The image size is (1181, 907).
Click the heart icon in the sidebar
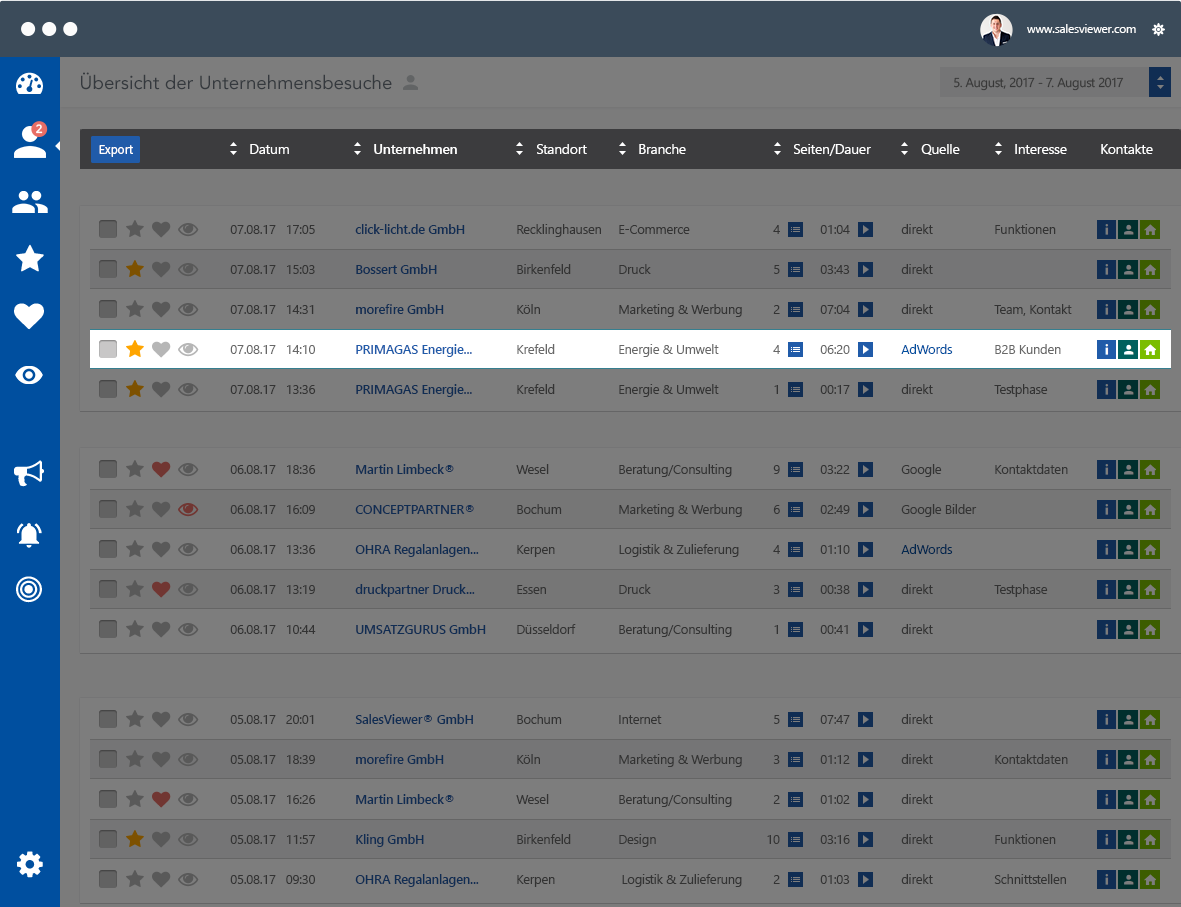coord(29,316)
